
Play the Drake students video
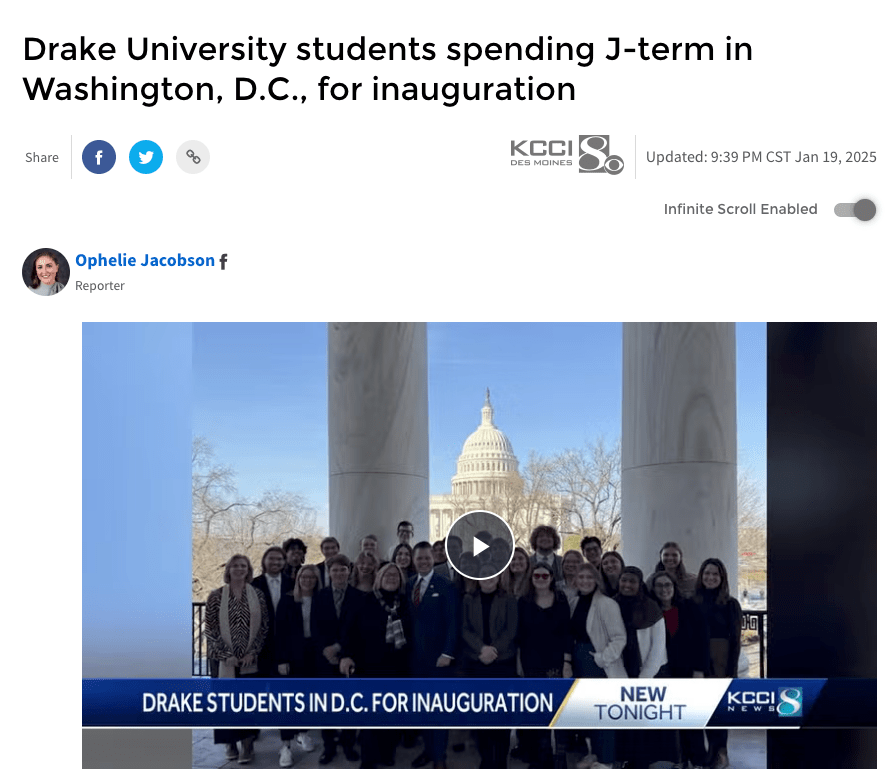pyautogui.click(x=480, y=545)
